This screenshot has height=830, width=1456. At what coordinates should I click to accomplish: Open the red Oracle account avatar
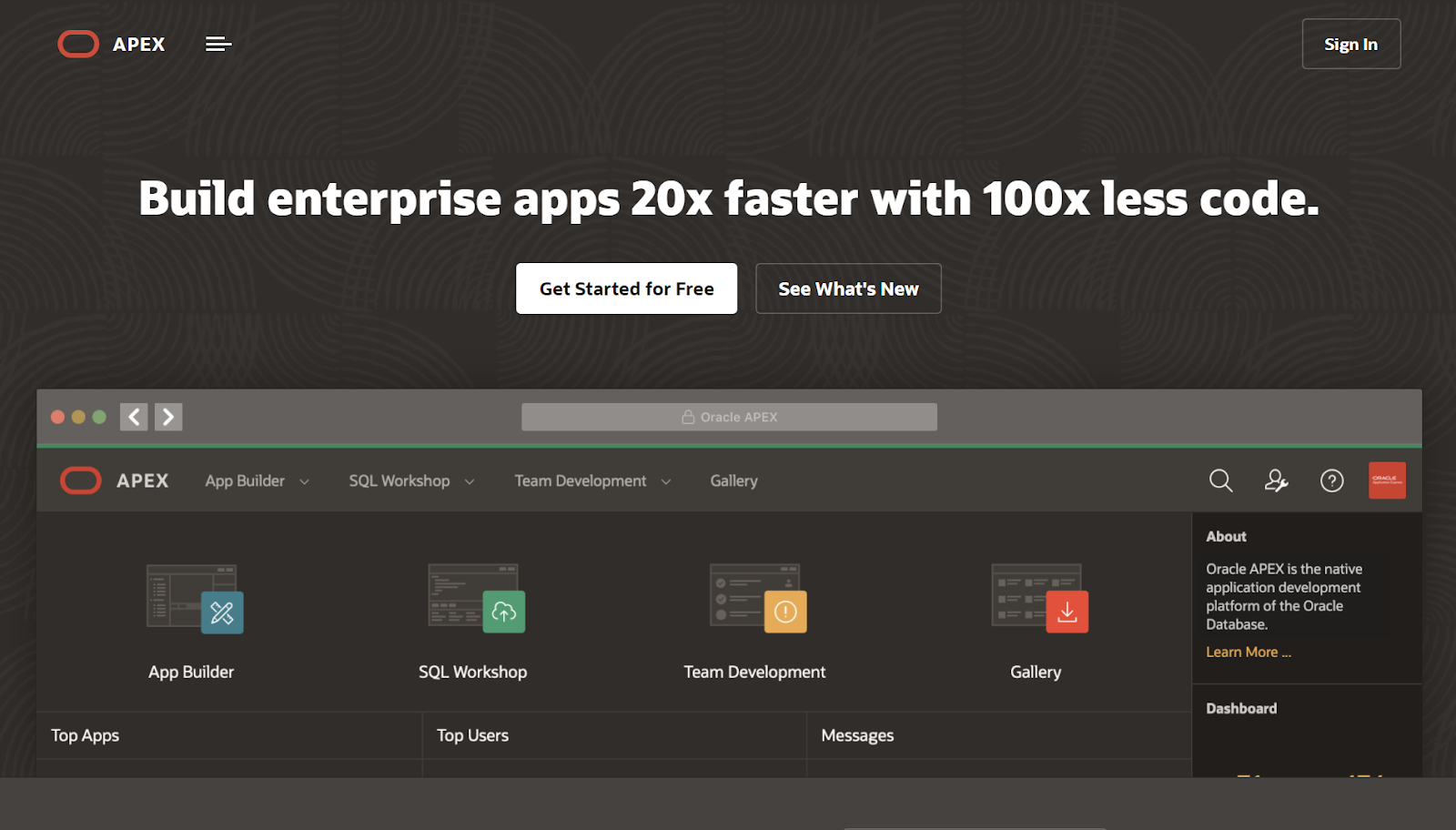coord(1388,481)
